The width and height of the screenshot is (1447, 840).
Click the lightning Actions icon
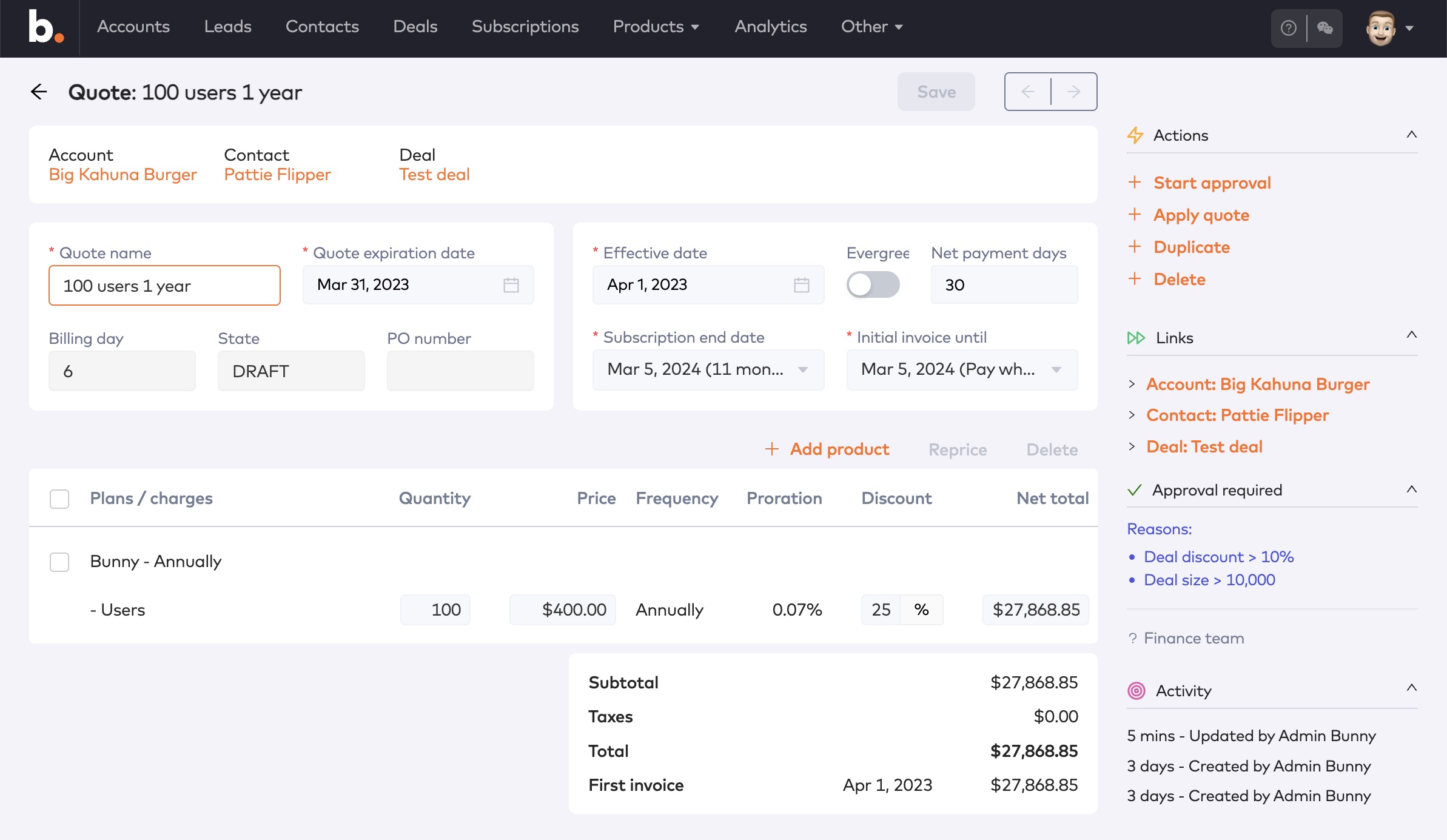pyautogui.click(x=1135, y=135)
